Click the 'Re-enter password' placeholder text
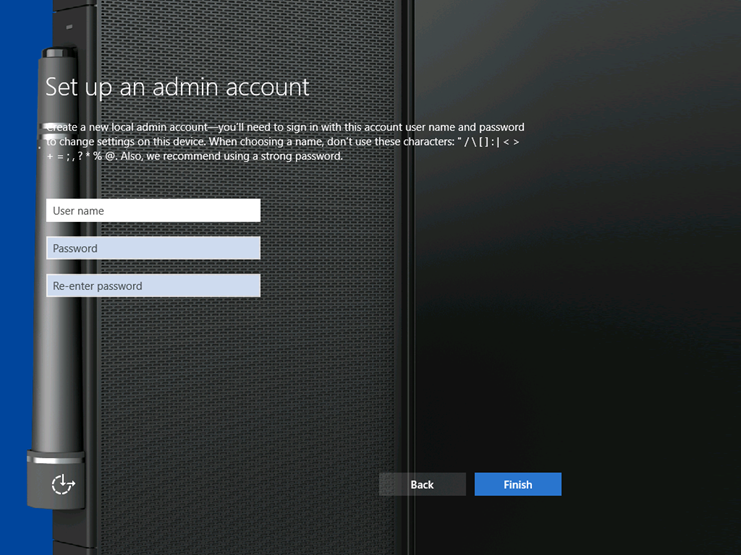 [97, 287]
